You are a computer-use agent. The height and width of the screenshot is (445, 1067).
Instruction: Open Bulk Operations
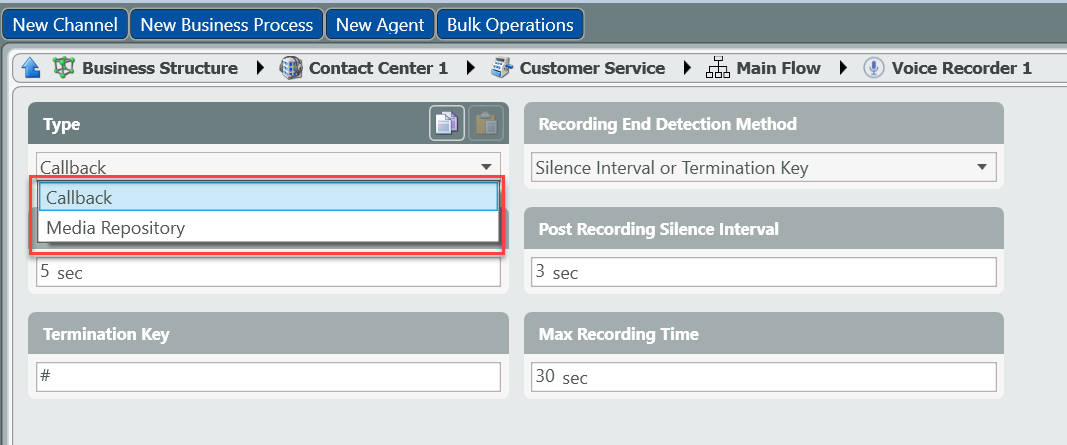(510, 24)
